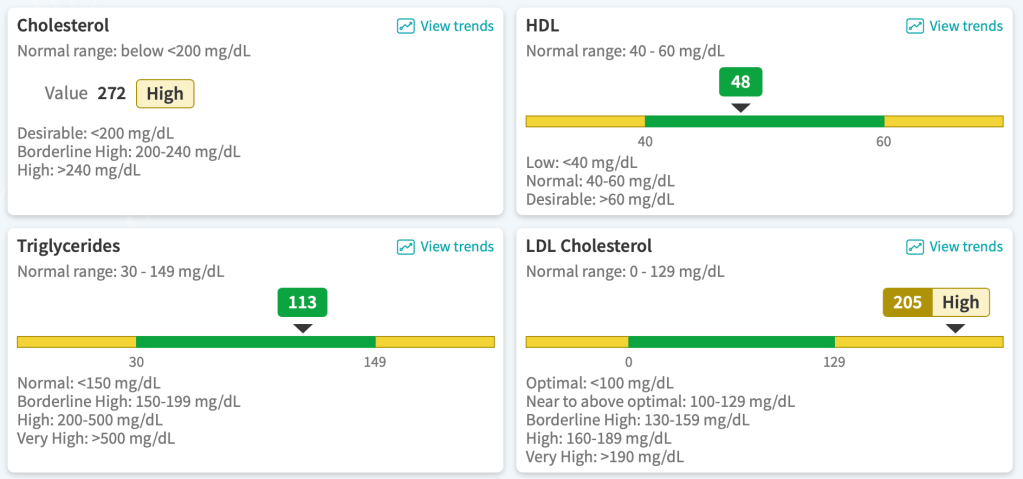Viewport: 1023px width, 479px height.
Task: Click the trends chart icon in LDL Cholesterol card
Action: (x=915, y=246)
